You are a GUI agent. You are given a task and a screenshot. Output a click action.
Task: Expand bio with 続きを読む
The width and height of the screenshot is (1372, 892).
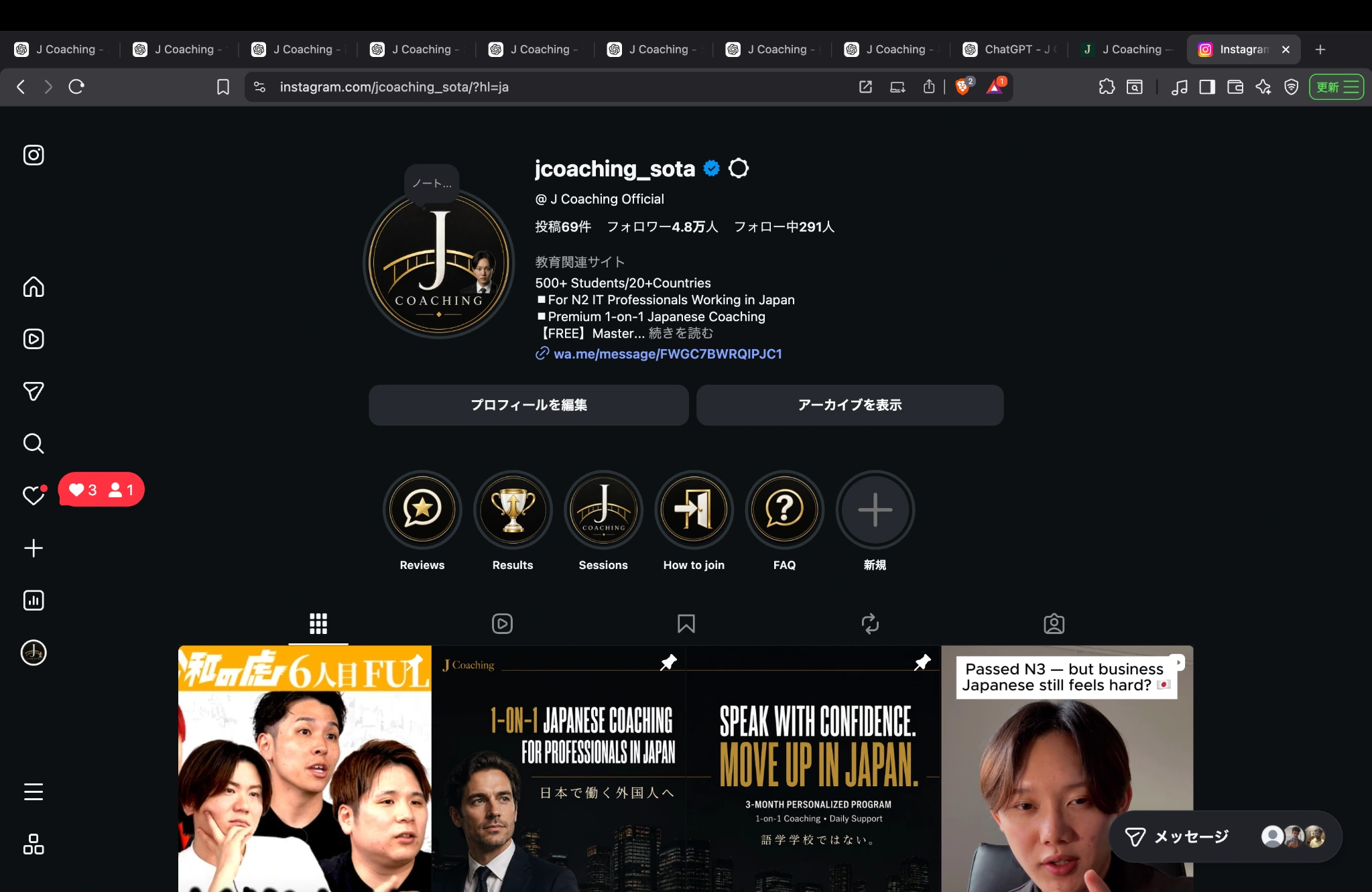tap(680, 333)
